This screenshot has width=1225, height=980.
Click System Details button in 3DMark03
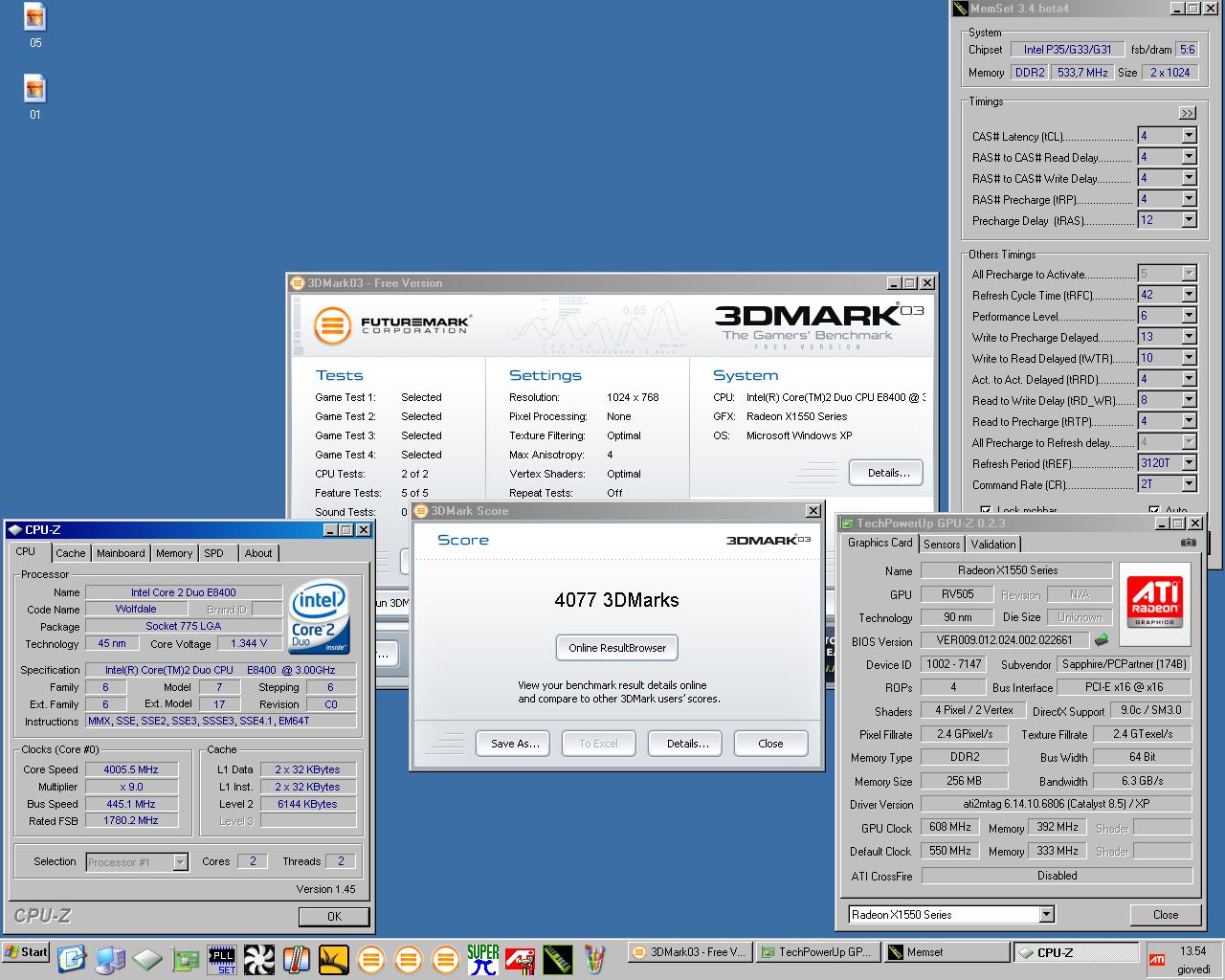pyautogui.click(x=888, y=473)
